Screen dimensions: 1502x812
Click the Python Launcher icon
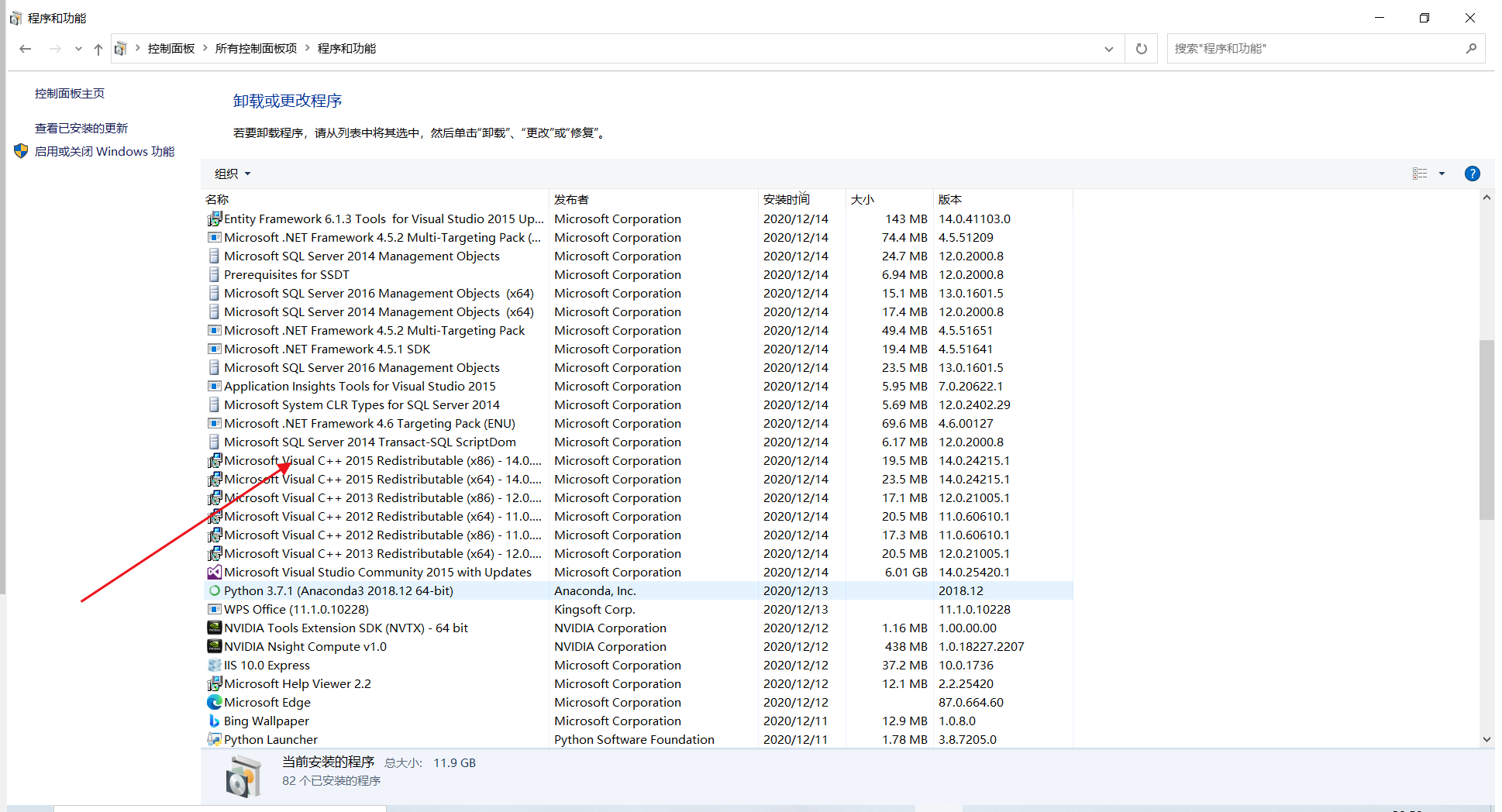pyautogui.click(x=215, y=740)
